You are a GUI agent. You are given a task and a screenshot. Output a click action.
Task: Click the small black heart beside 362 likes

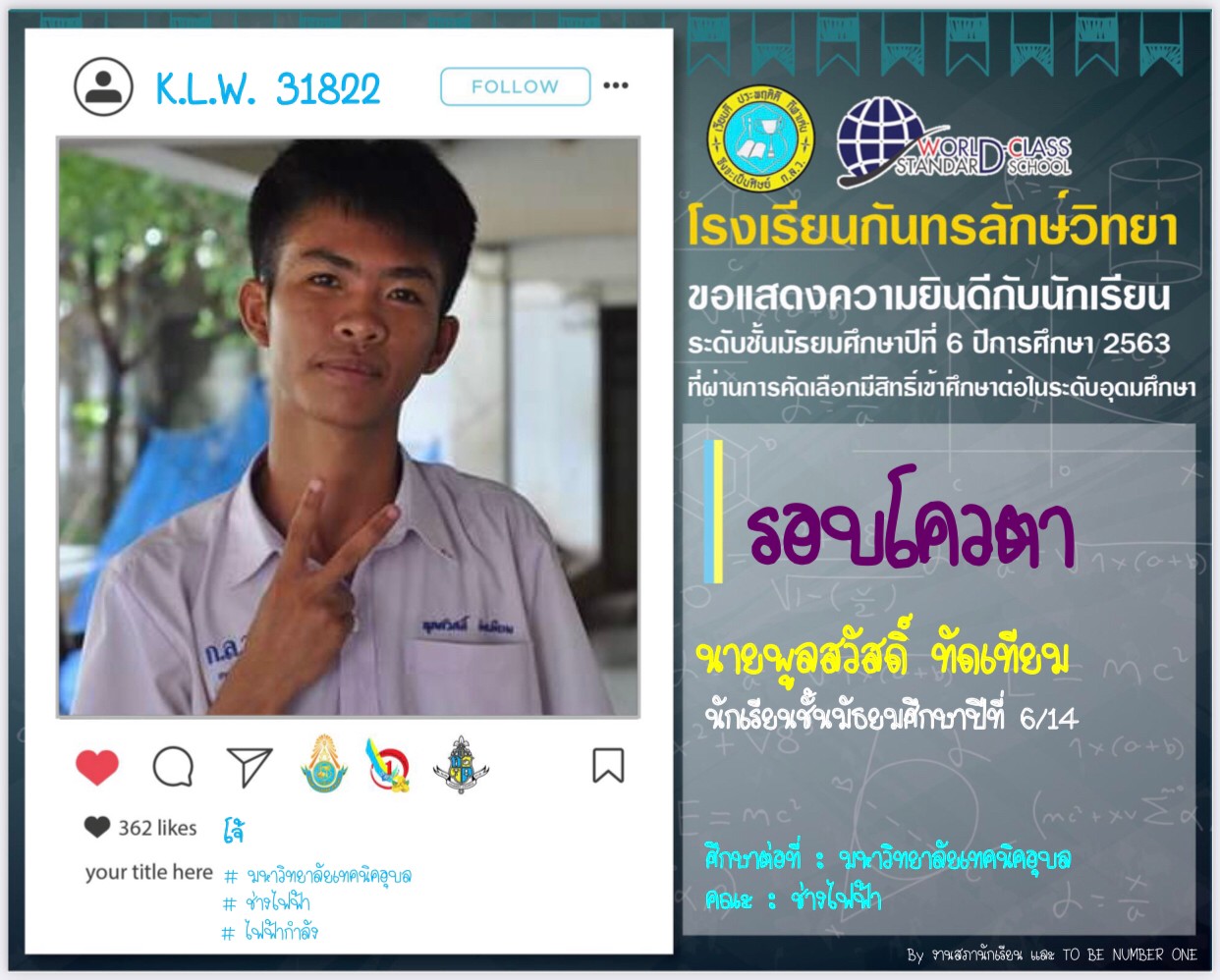click(x=97, y=827)
